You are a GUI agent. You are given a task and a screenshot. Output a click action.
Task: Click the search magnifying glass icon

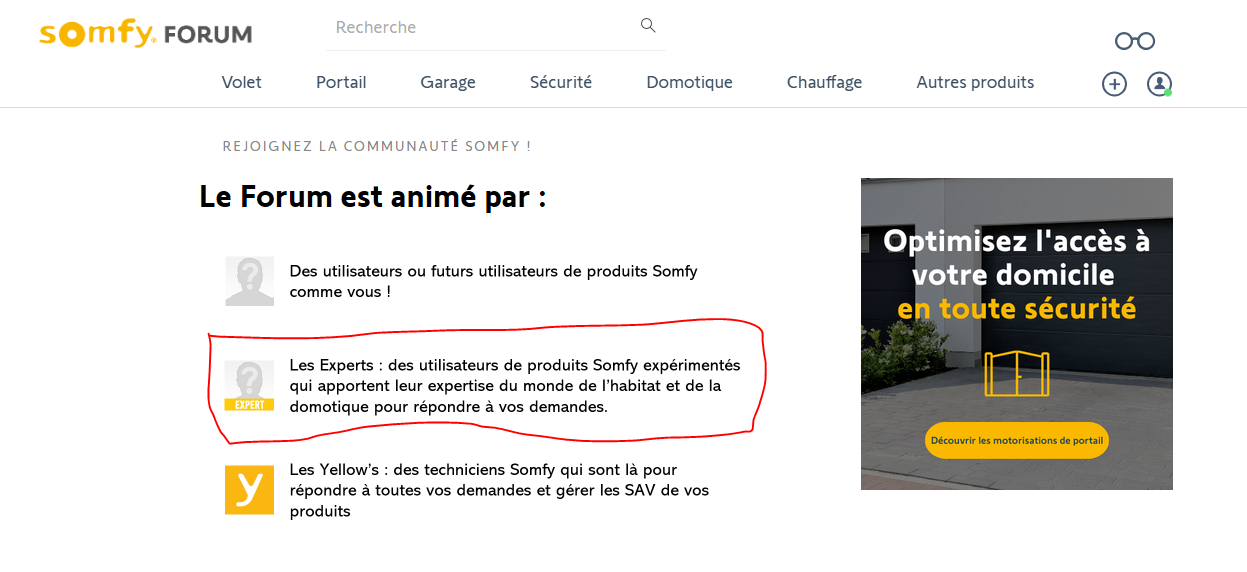[648, 26]
